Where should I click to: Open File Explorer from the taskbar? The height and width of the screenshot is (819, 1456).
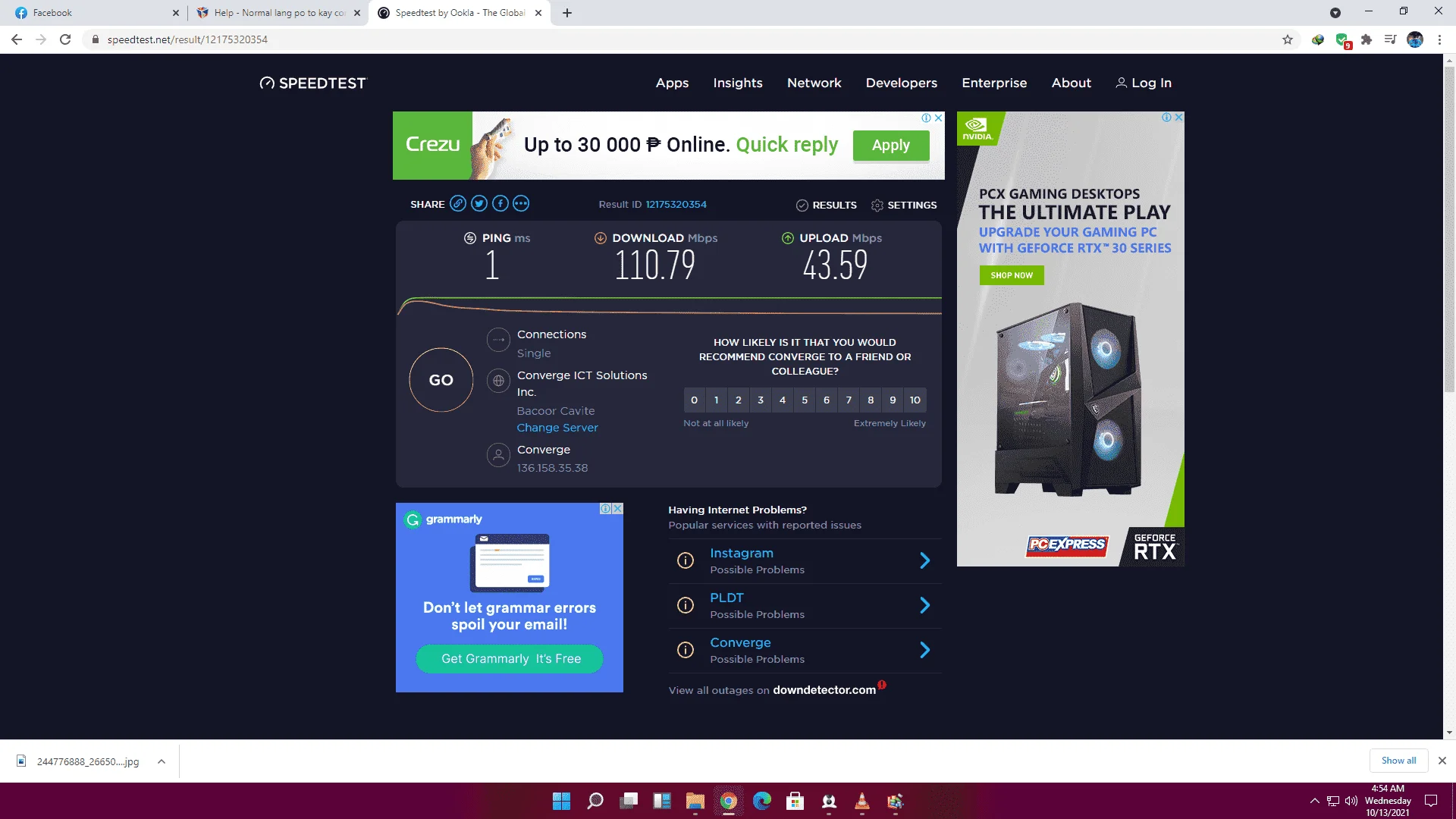(x=695, y=801)
